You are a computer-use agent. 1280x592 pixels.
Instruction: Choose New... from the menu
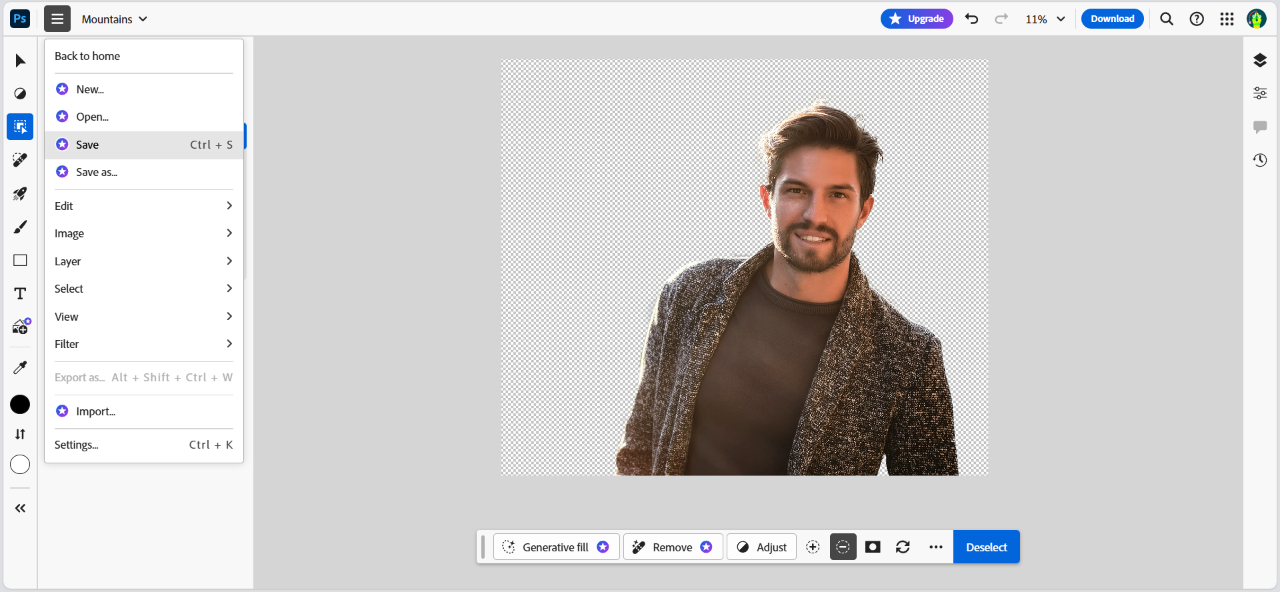click(x=144, y=89)
